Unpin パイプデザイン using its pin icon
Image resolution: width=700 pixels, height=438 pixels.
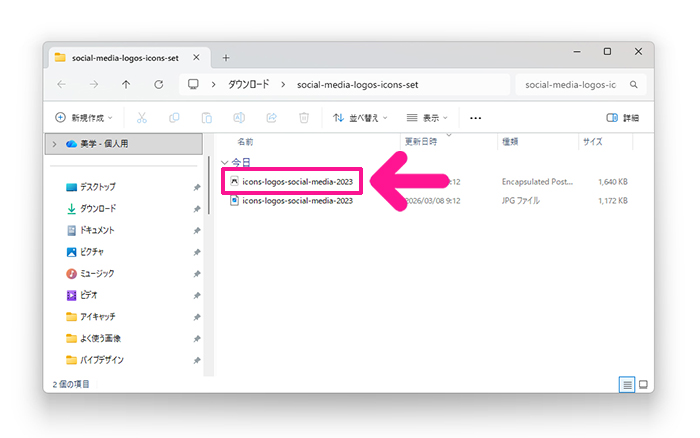point(196,360)
